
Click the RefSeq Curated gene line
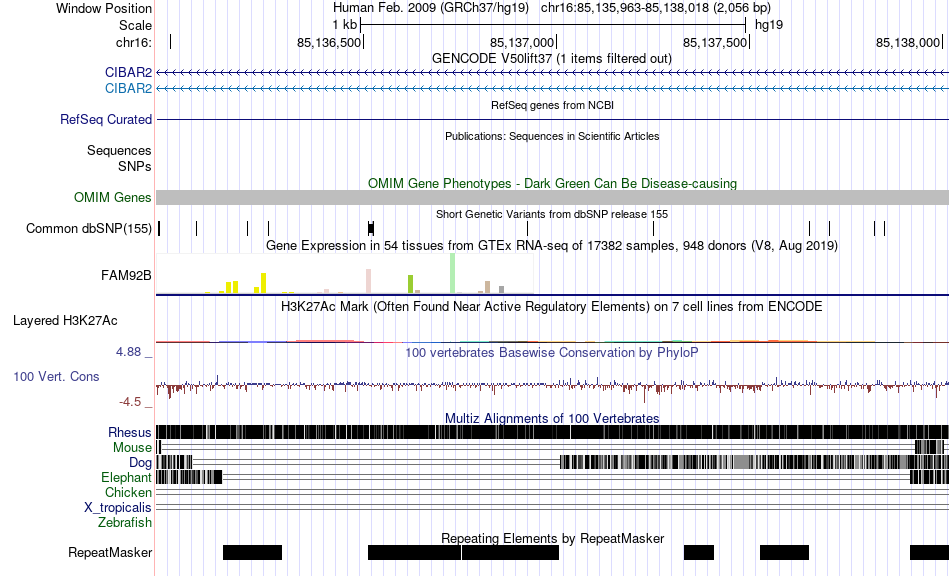tap(552, 119)
